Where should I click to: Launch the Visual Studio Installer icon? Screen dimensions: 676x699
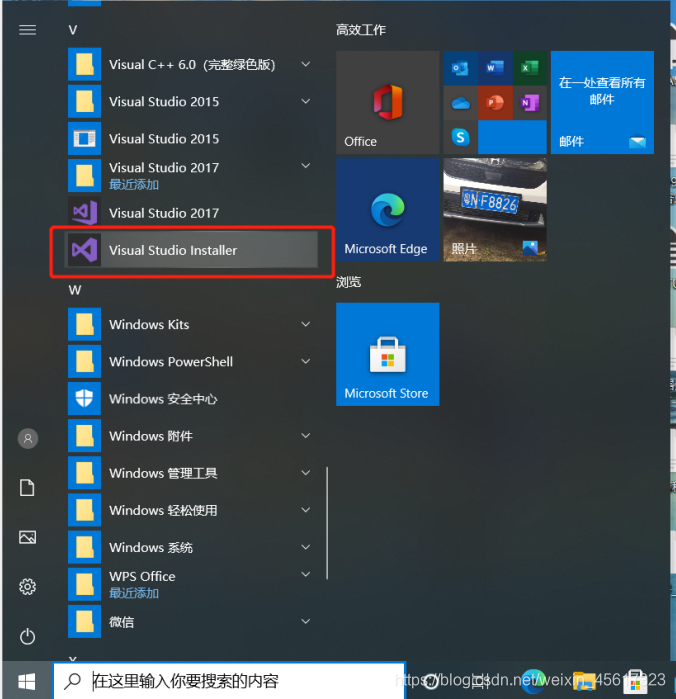84,250
